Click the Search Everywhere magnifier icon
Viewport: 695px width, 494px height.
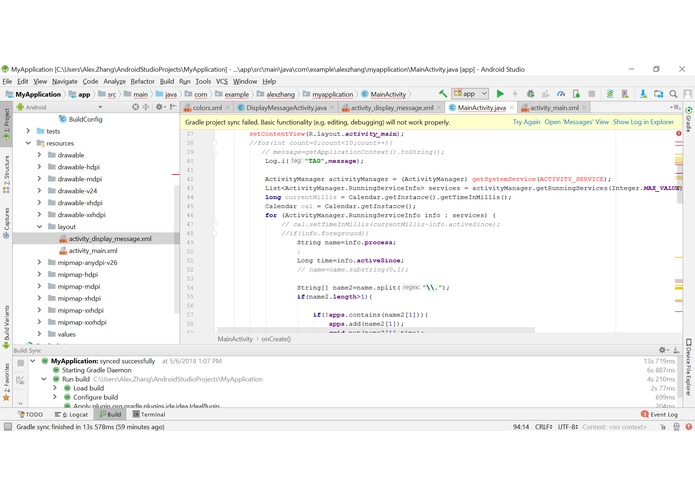[673, 94]
